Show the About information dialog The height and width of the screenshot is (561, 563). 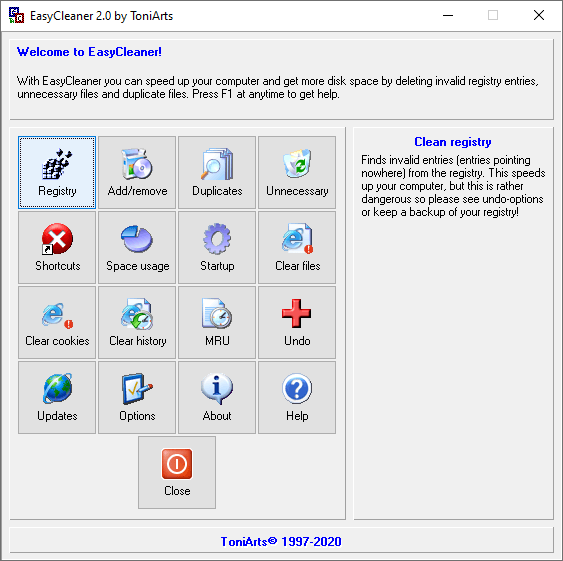217,398
